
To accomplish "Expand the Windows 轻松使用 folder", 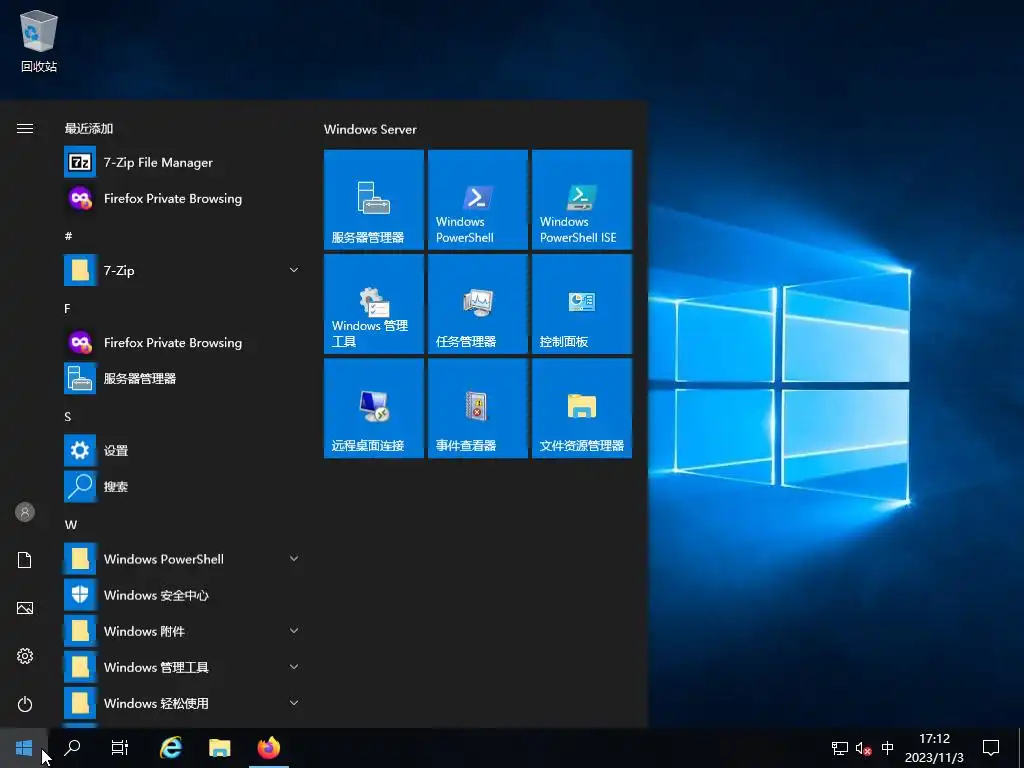I will pyautogui.click(x=294, y=703).
